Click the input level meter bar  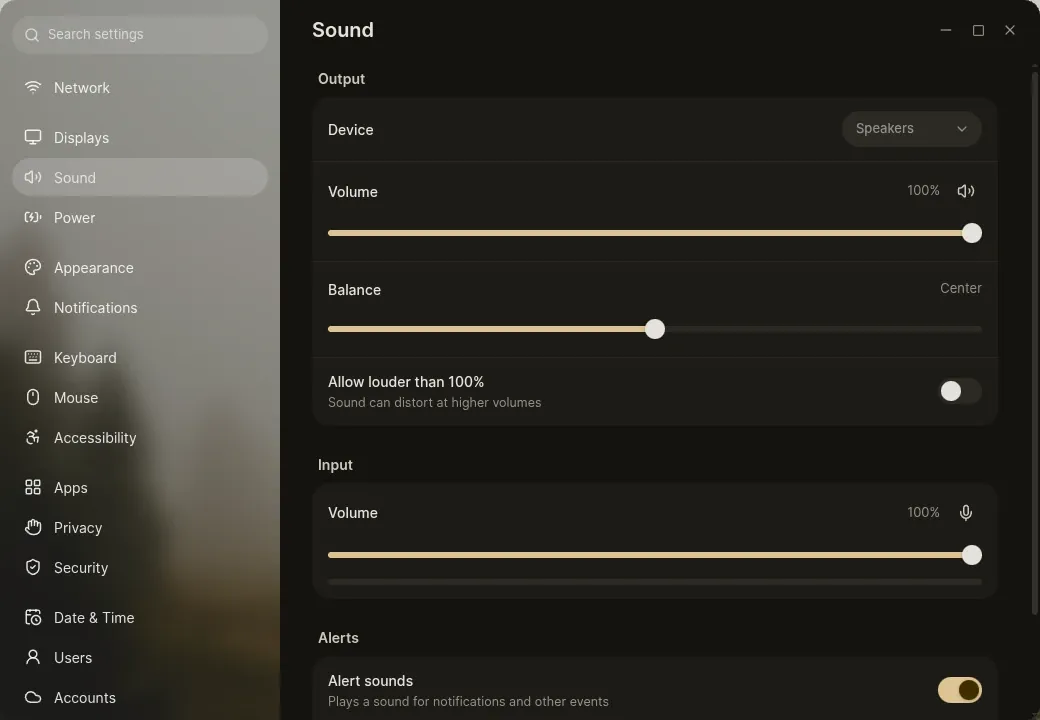point(655,582)
